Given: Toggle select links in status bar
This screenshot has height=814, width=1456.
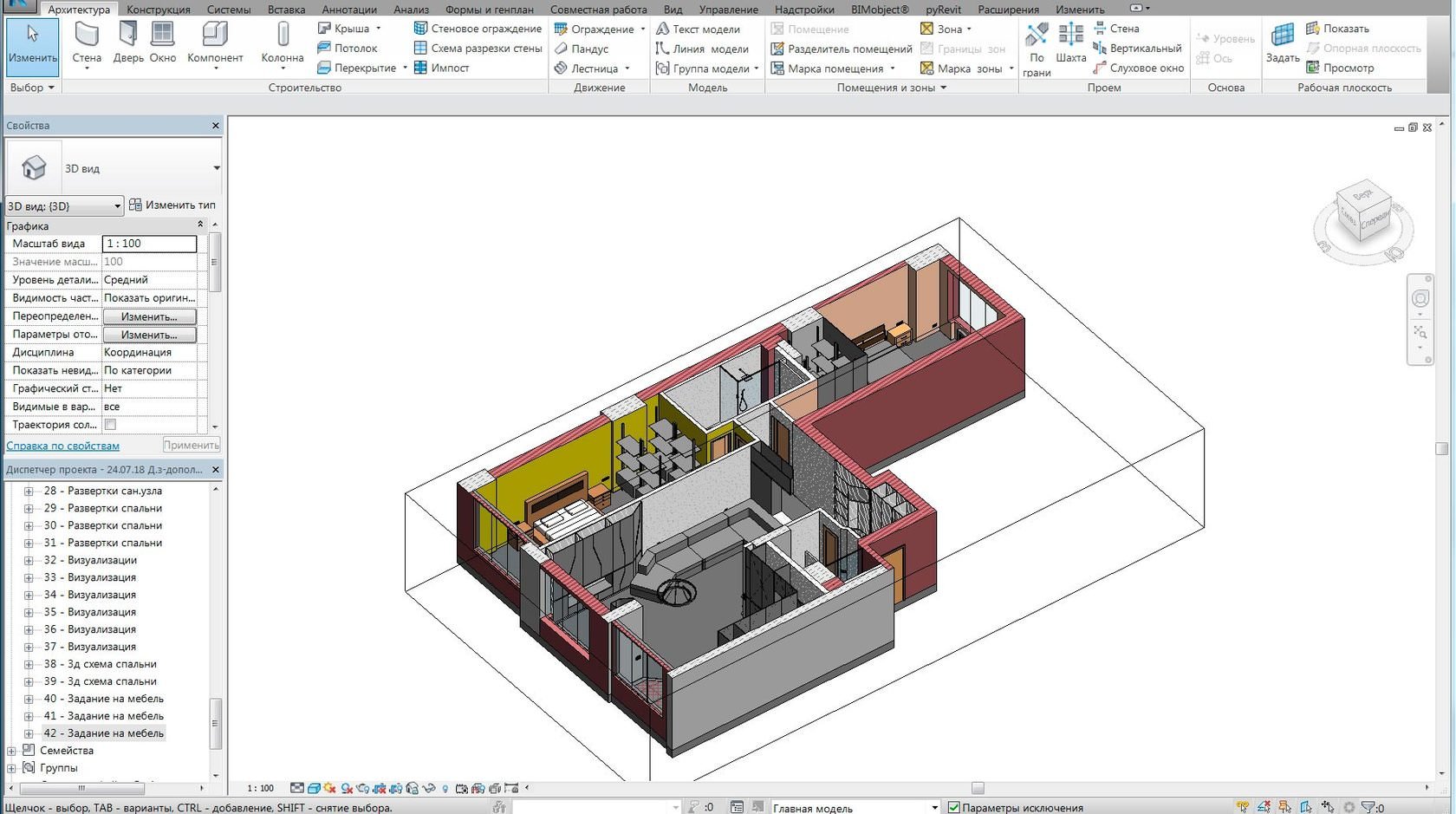Looking at the screenshot, I should click(1243, 807).
